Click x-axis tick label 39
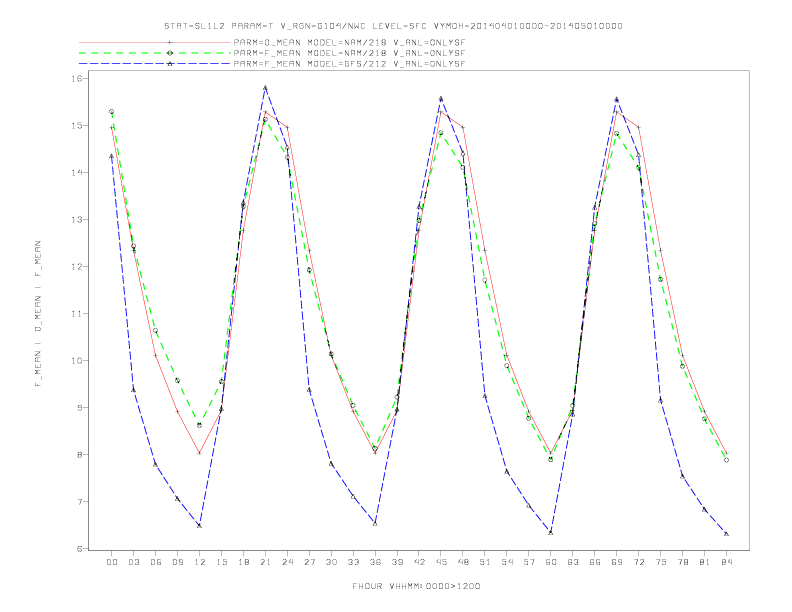Screen dimensions: 792x612 [398, 562]
